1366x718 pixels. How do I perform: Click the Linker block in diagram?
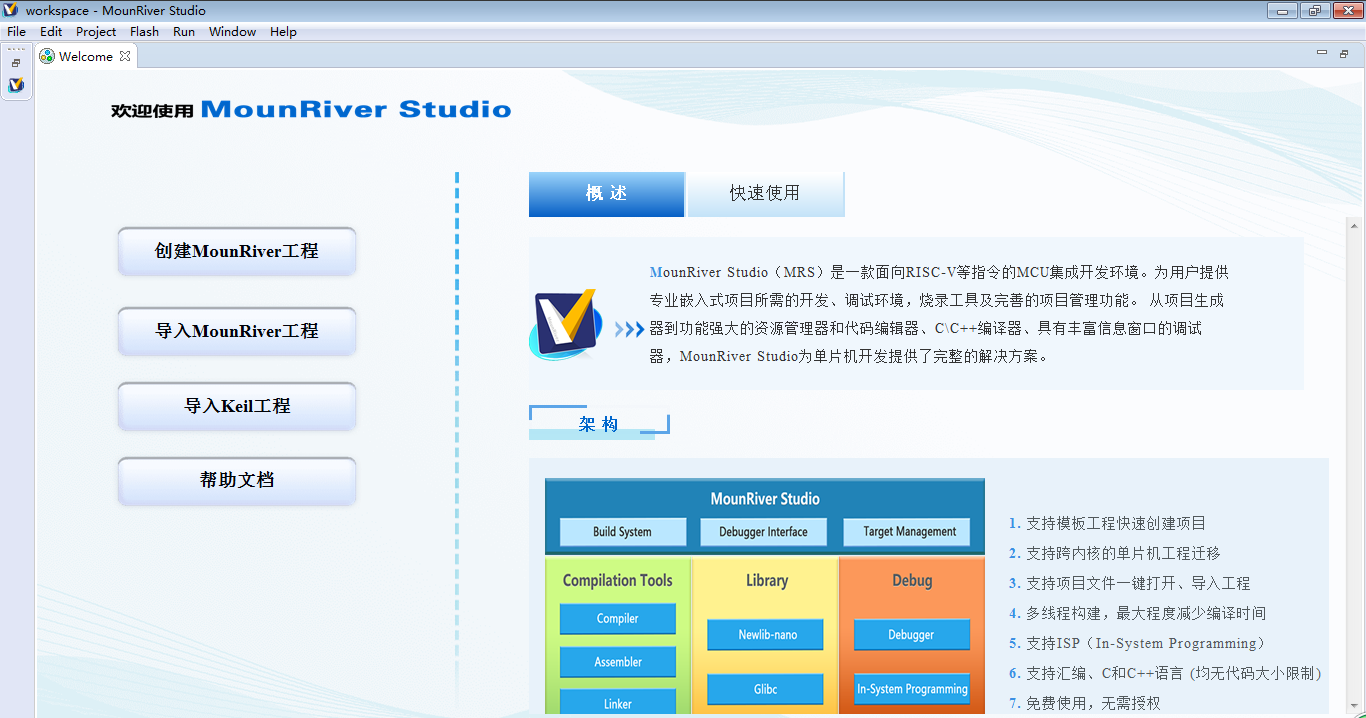click(x=617, y=702)
